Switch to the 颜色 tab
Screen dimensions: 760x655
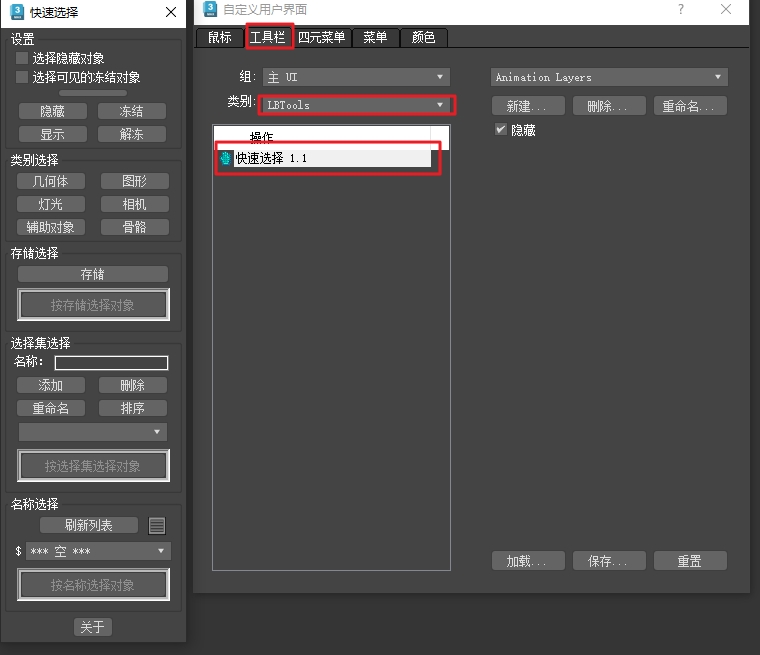(x=423, y=37)
